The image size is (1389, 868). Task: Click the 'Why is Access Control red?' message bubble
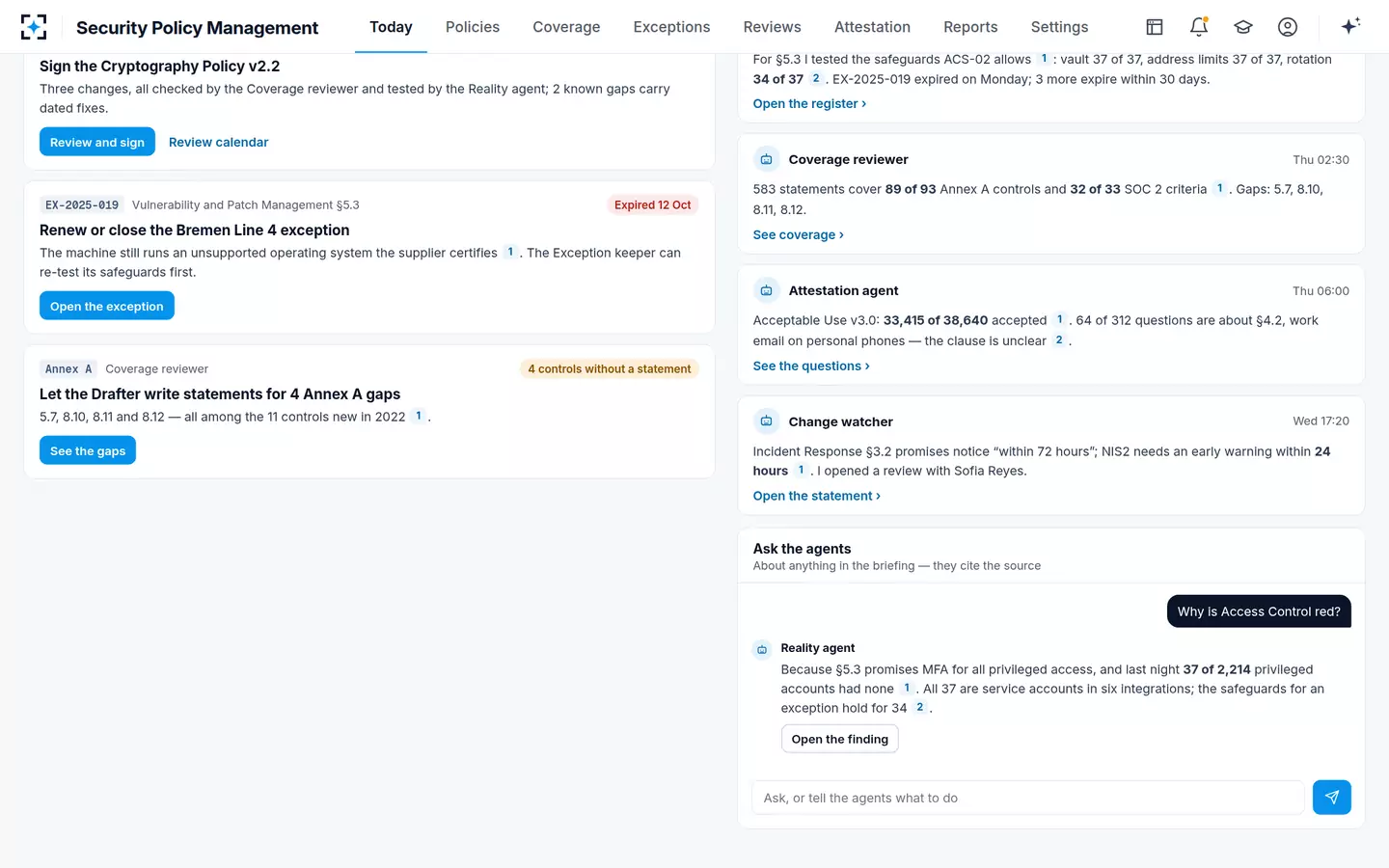pos(1259,611)
